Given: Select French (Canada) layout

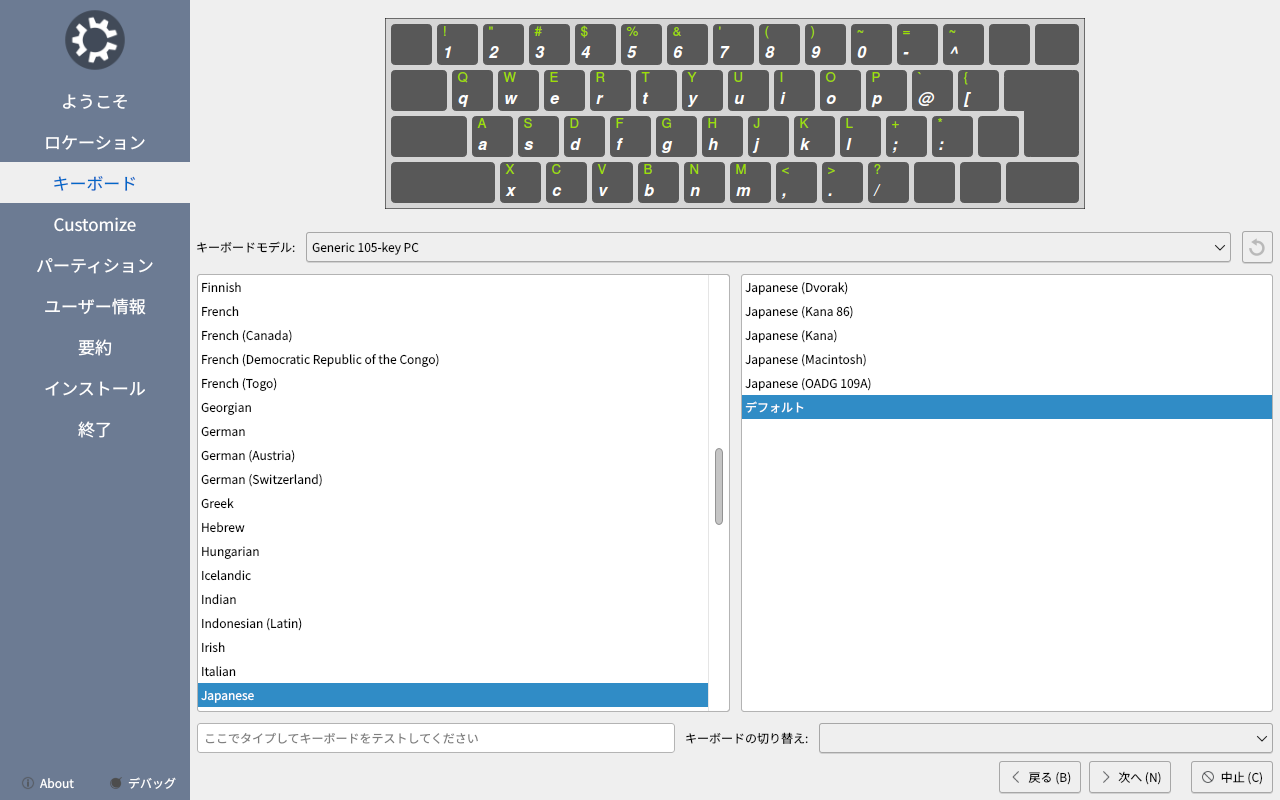Looking at the screenshot, I should pos(453,335).
